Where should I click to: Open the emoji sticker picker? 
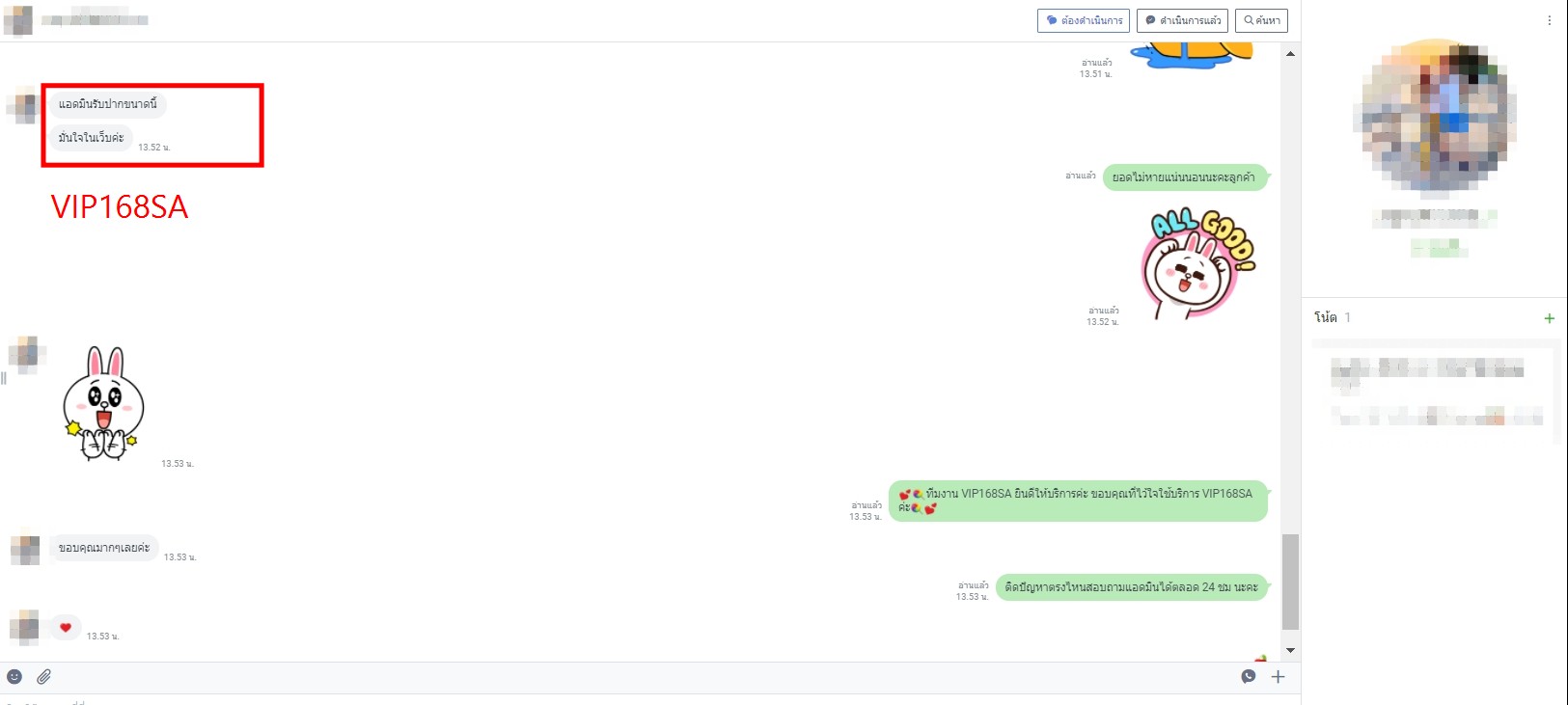(x=14, y=677)
